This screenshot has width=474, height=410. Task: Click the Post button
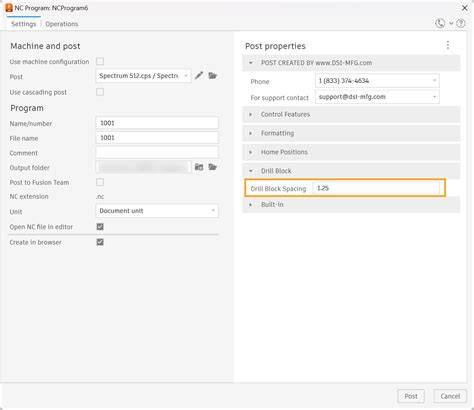[411, 396]
